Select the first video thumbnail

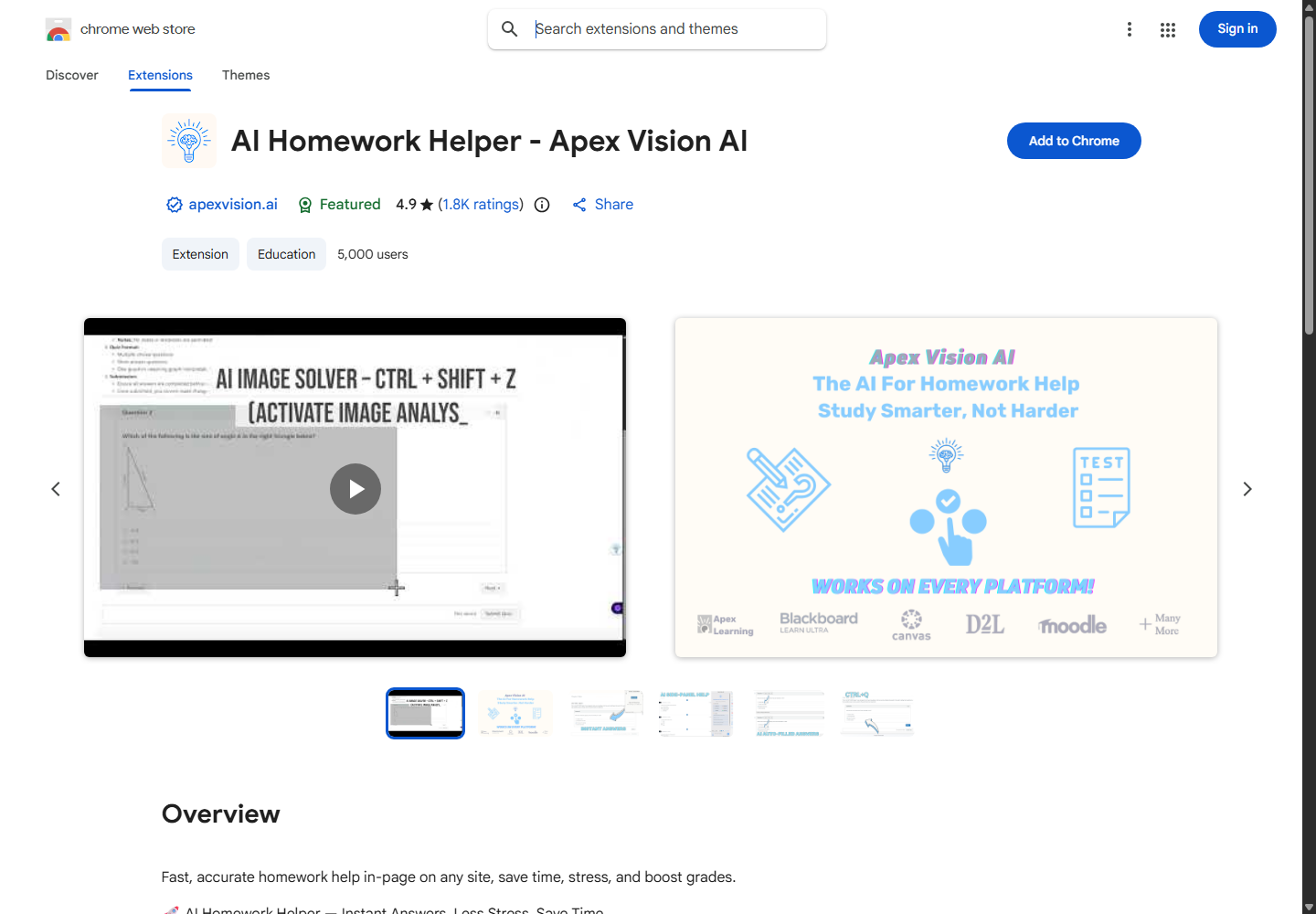click(425, 713)
